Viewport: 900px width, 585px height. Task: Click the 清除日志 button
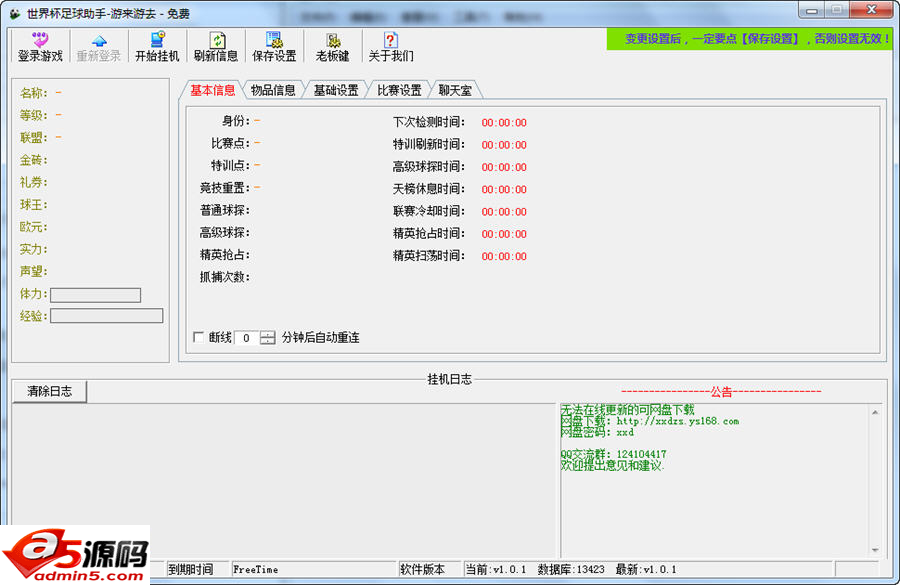point(50,392)
